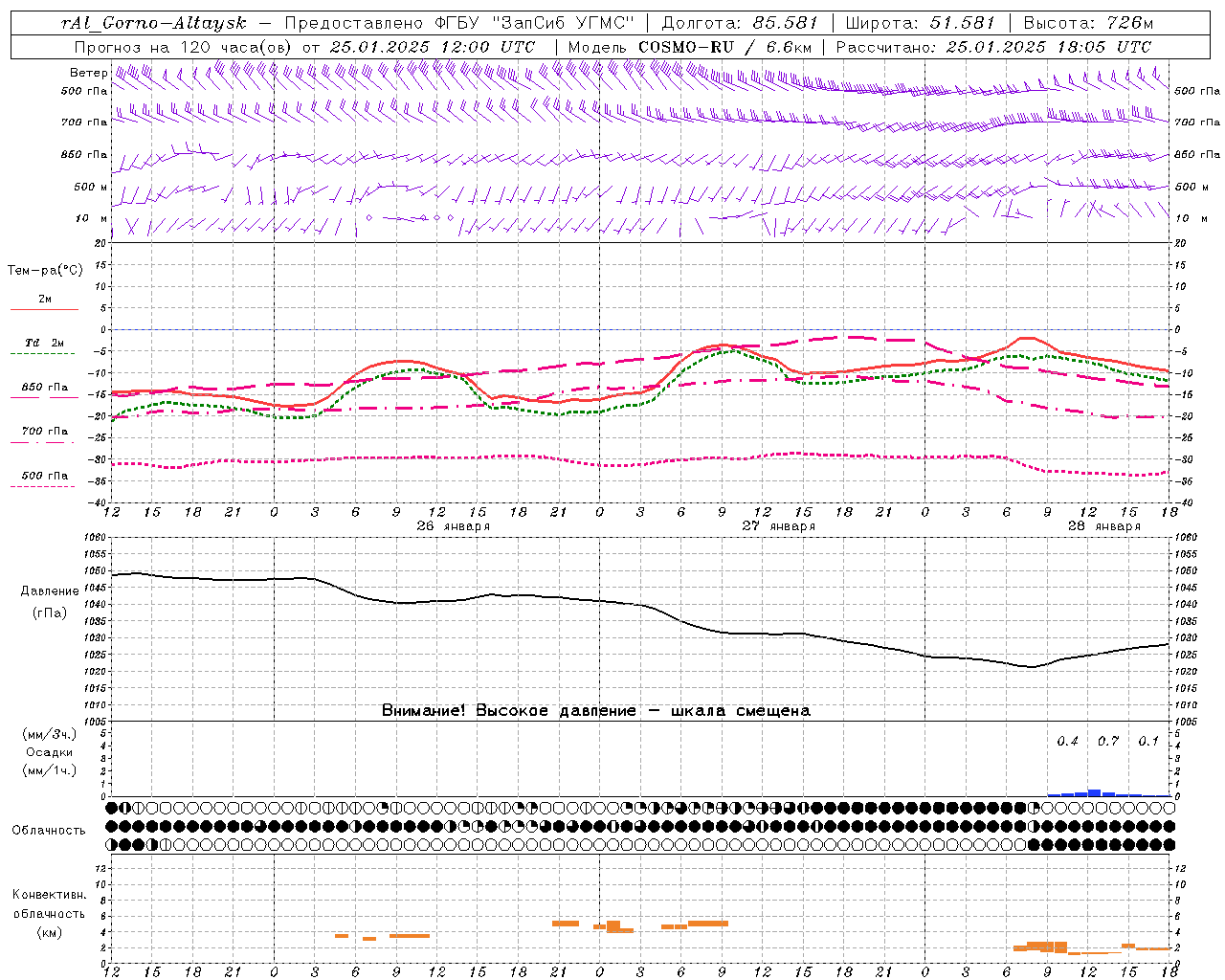Click the computed timestamp 'Рассчитано: 25.01.2025 18:05 UTC'

point(993,47)
